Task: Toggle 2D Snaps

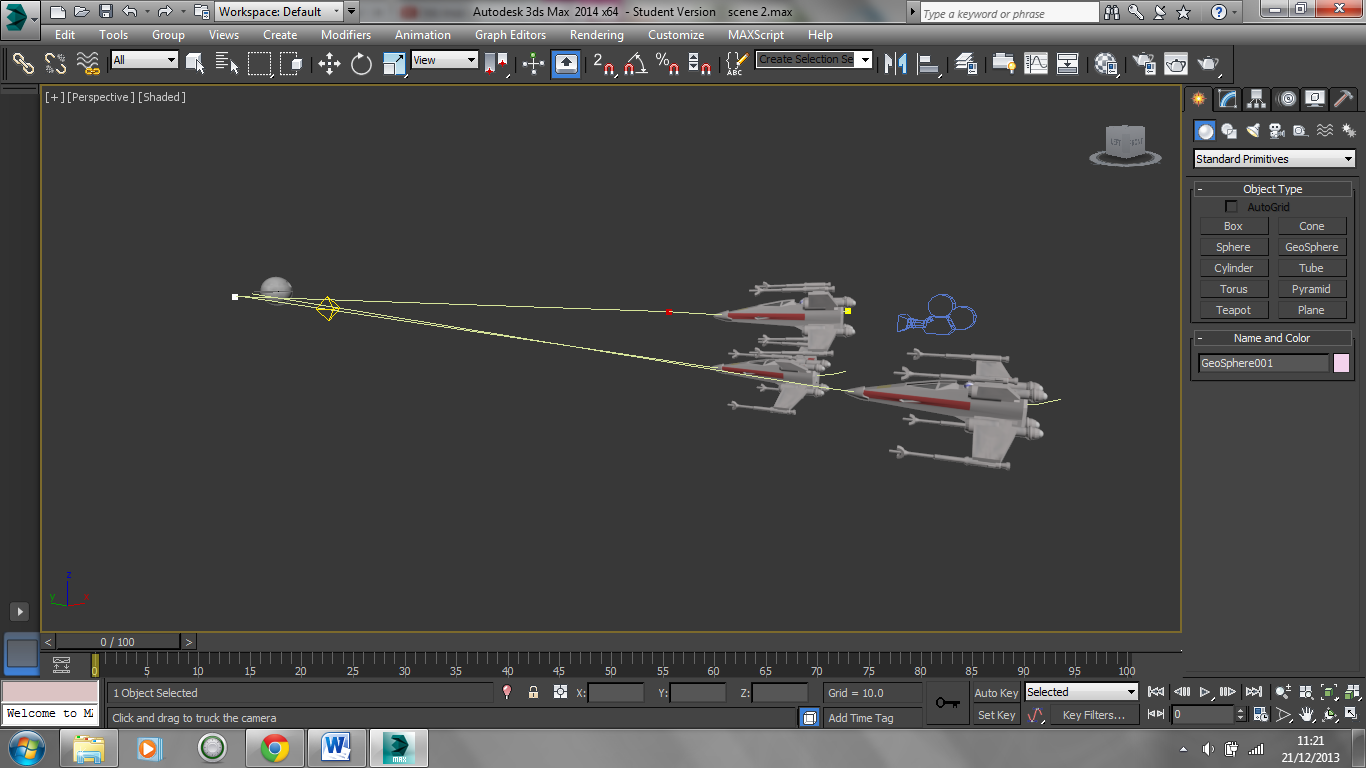Action: 603,63
